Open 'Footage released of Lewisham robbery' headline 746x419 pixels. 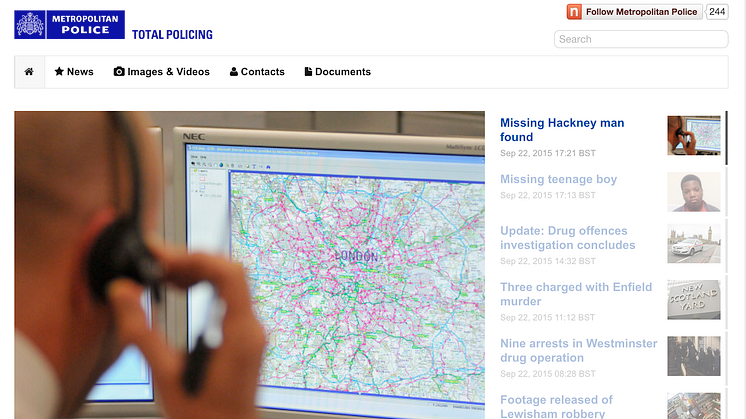556,407
